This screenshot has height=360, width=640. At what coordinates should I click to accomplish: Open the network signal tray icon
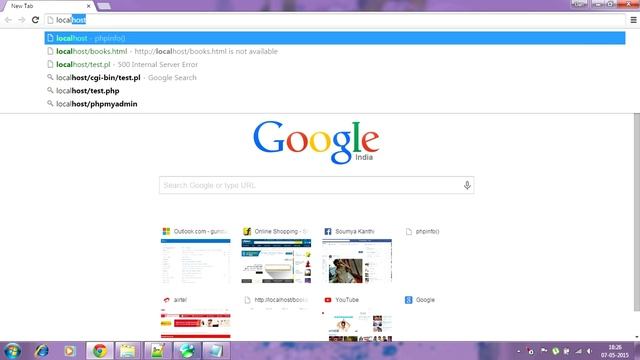coord(578,351)
